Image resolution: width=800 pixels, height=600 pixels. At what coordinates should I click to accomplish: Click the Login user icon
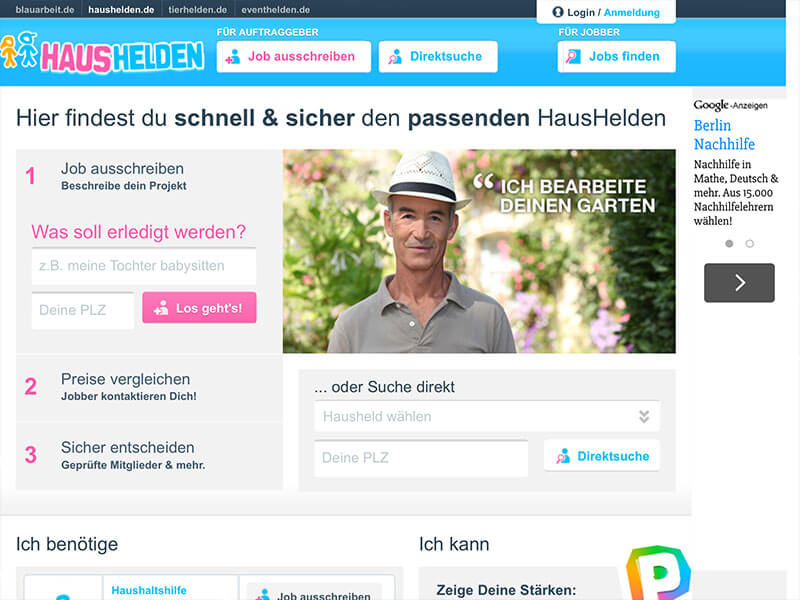(558, 12)
